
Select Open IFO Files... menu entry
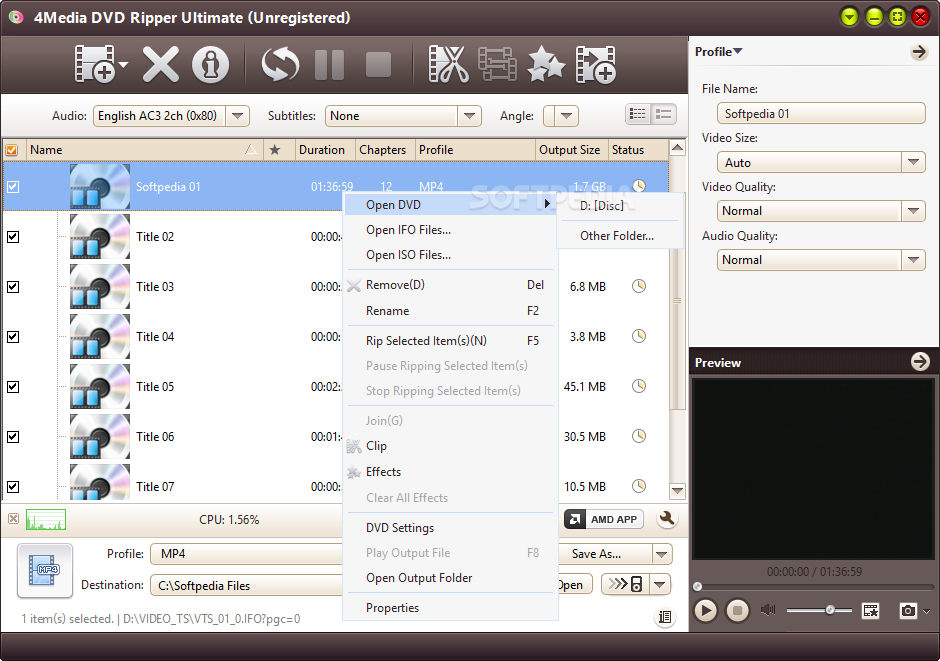point(450,230)
